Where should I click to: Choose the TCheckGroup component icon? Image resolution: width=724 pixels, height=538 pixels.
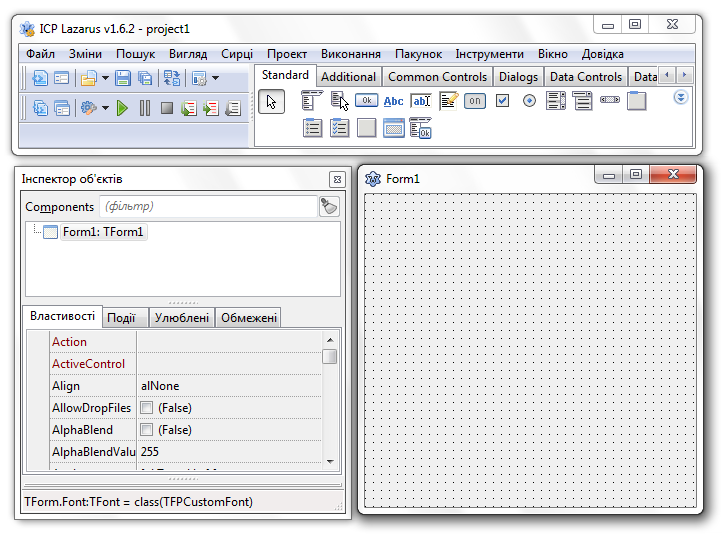[339, 128]
